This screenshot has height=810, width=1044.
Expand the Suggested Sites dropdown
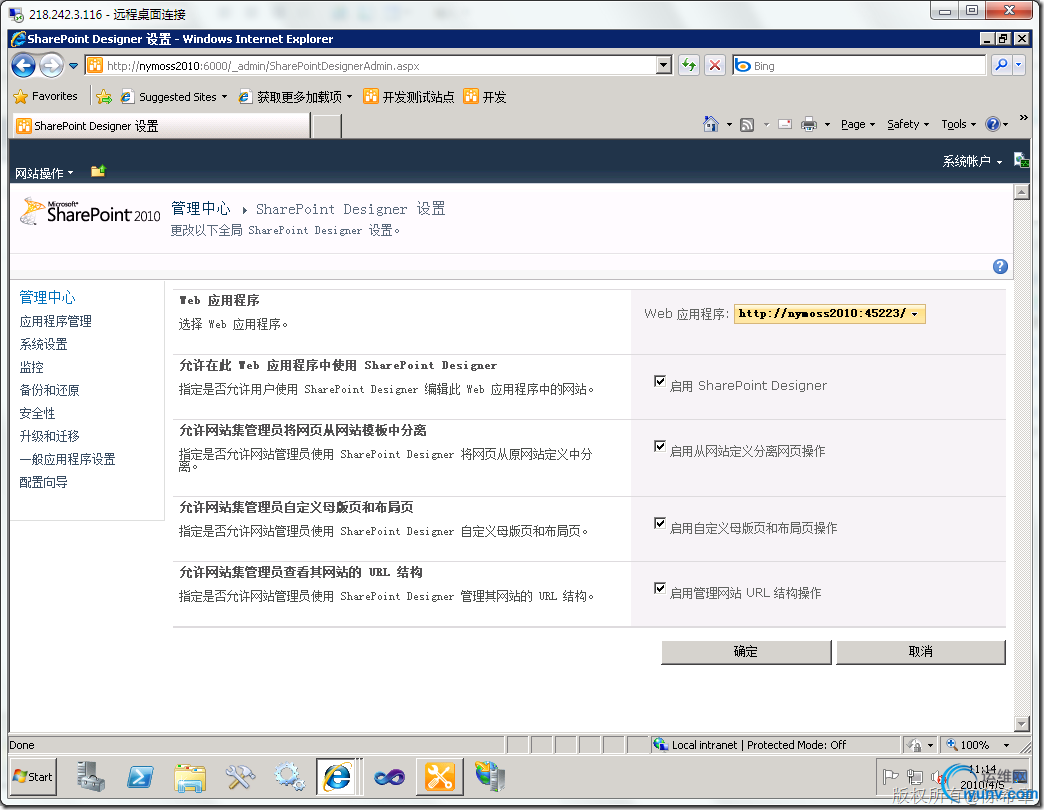pos(224,97)
